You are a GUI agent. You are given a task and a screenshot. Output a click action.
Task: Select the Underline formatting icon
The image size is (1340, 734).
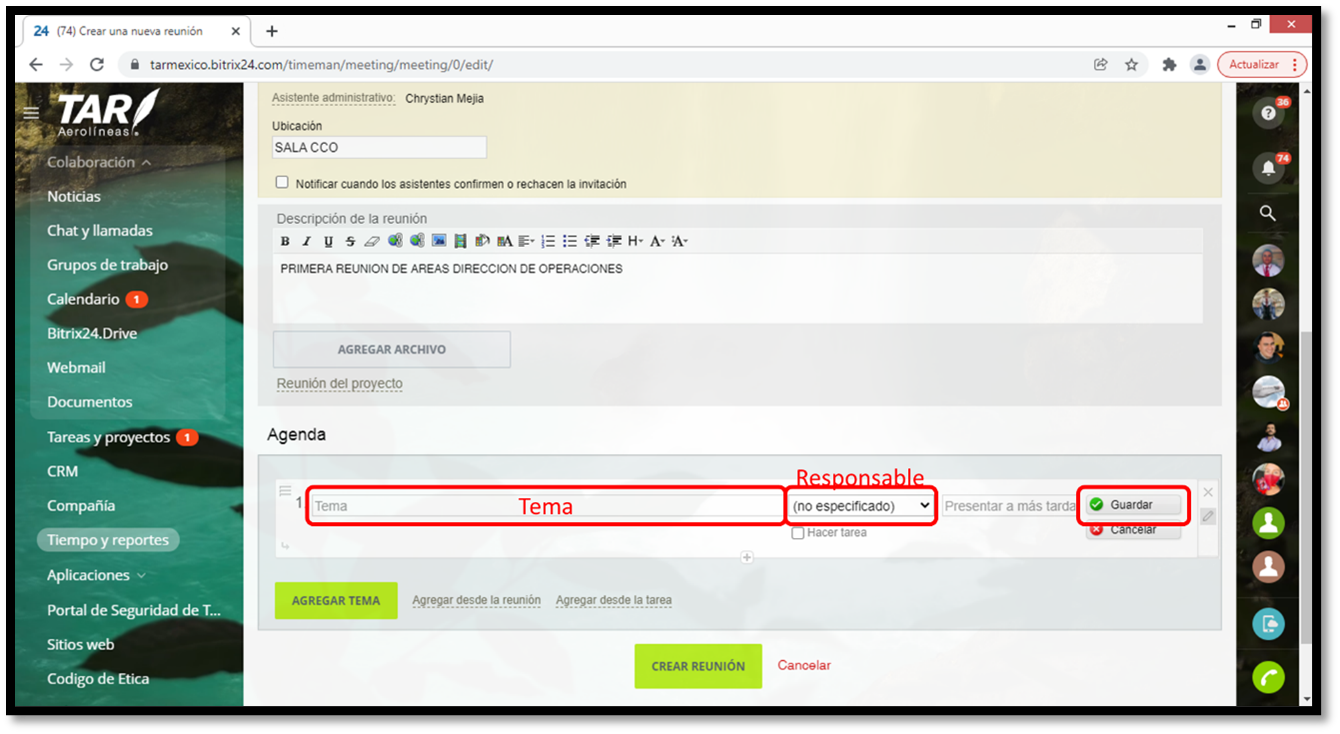click(328, 240)
